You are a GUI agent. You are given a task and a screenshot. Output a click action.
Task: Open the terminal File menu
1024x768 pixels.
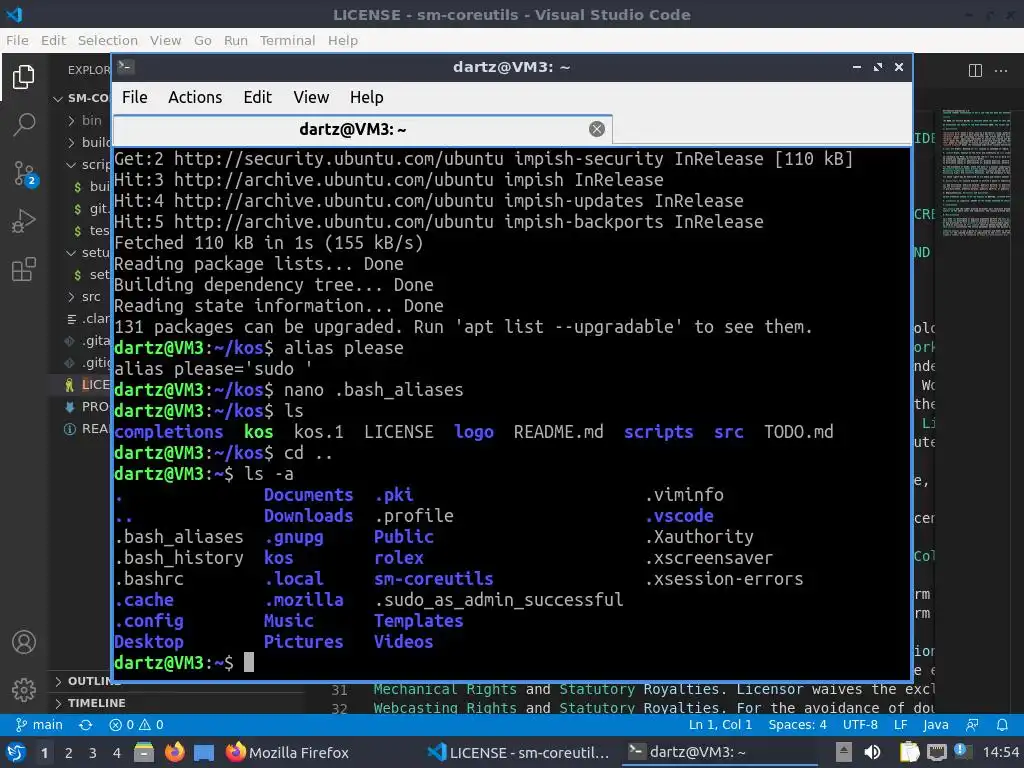click(135, 97)
